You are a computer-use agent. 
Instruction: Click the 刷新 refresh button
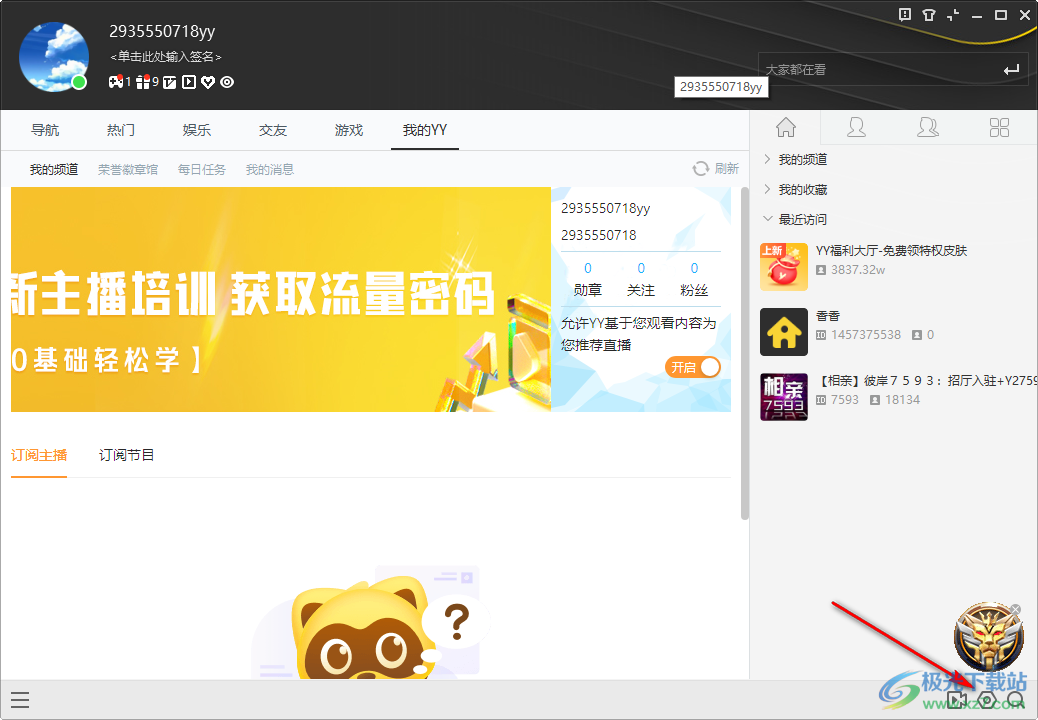click(716, 169)
